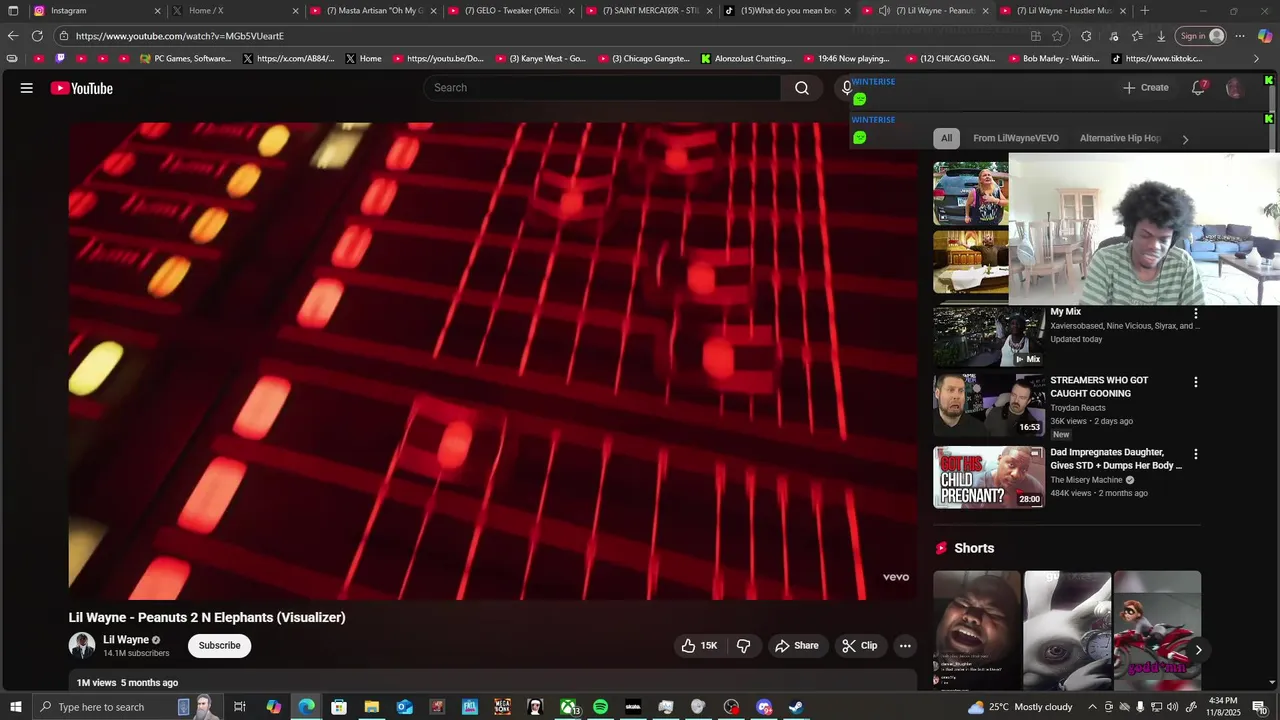The width and height of the screenshot is (1280, 720).
Task: Open the Lil Wayne channel name link
Action: [x=126, y=640]
